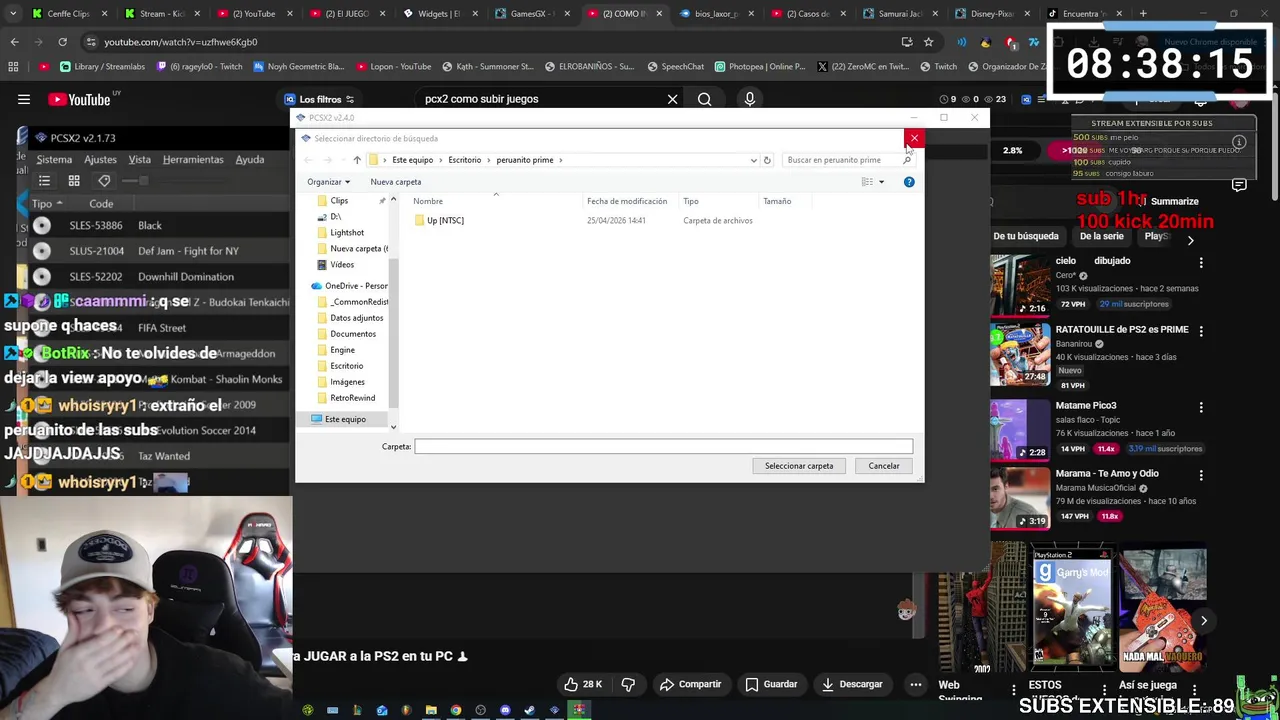
Task: Select the De tu búsqueda filter chip
Action: (x=1026, y=236)
